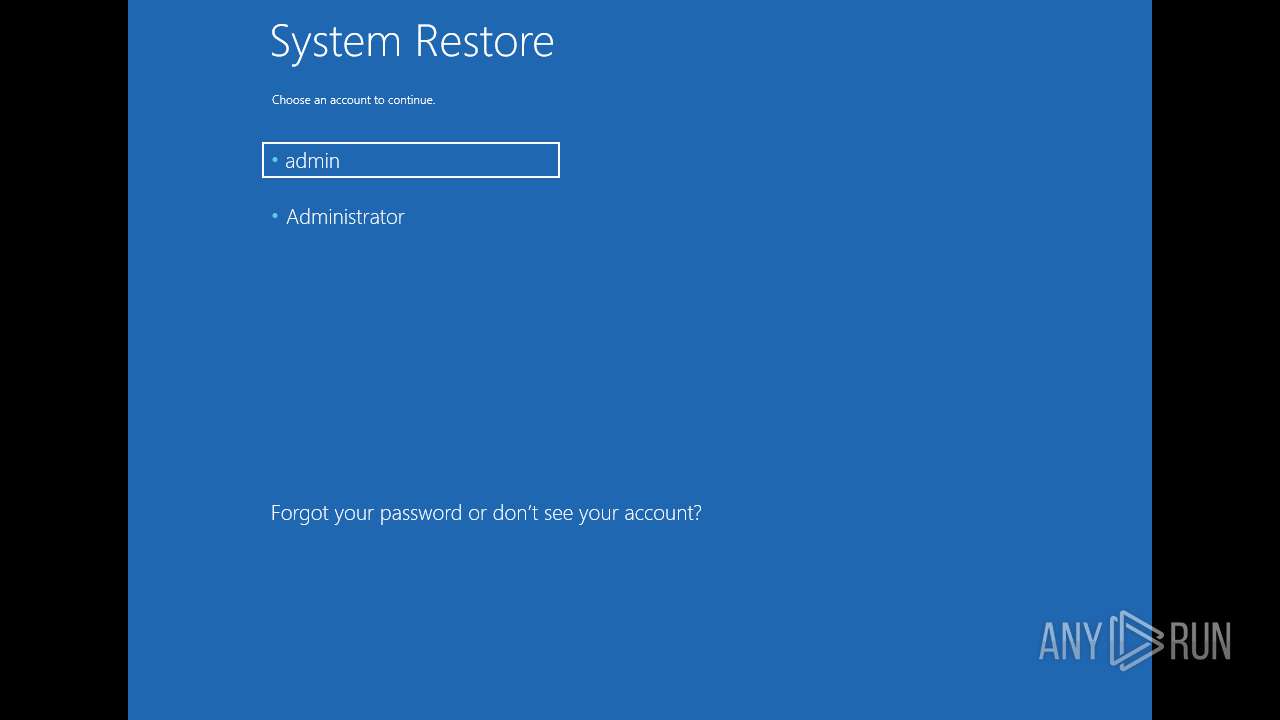Screen dimensions: 1280x720
Task: Select the admin account
Action: [410, 160]
